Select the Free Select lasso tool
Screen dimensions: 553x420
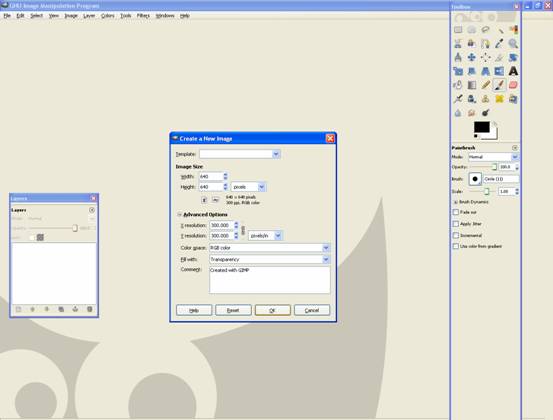[486, 30]
